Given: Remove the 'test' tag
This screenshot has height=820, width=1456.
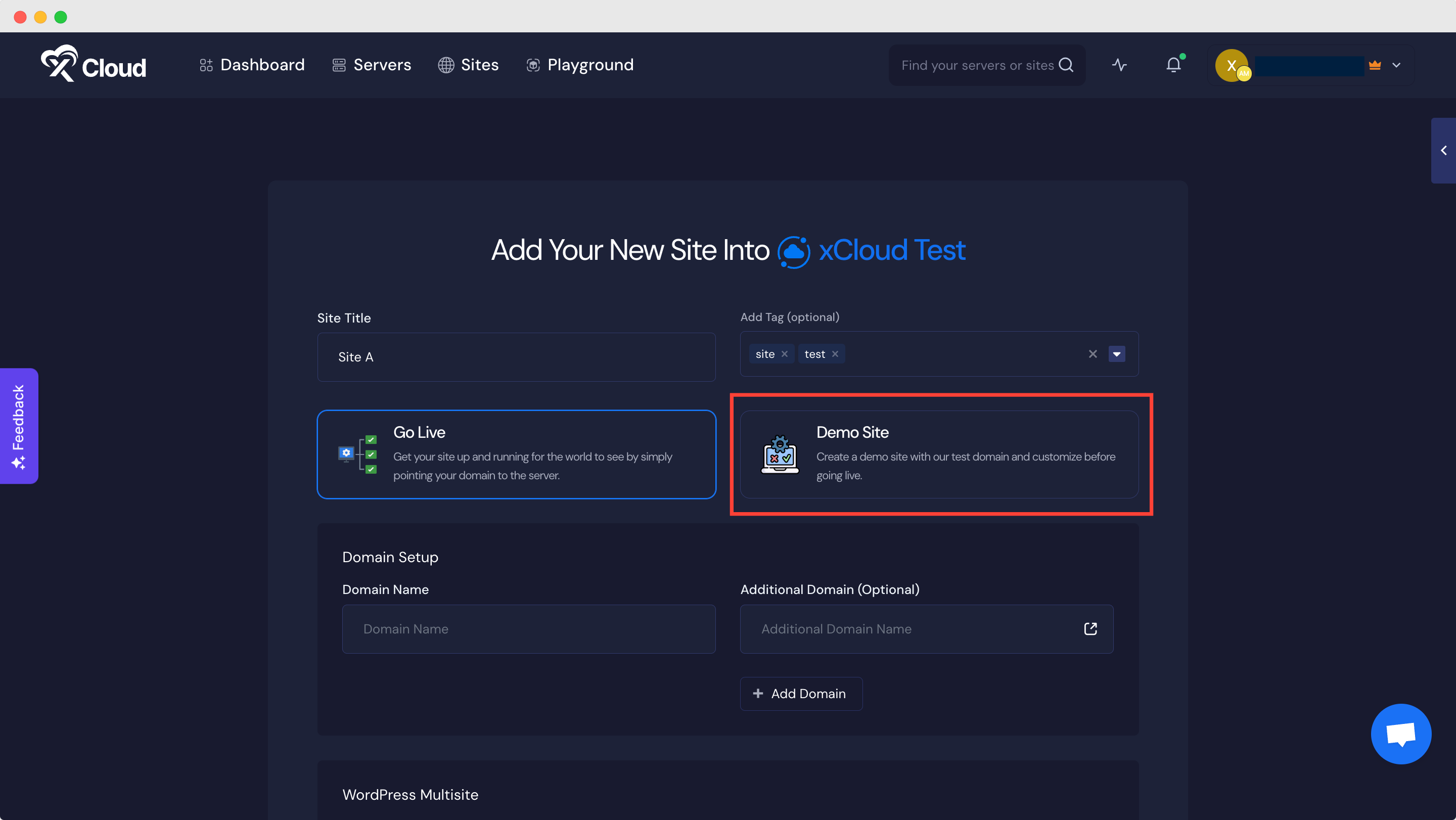Looking at the screenshot, I should pyautogui.click(x=837, y=354).
